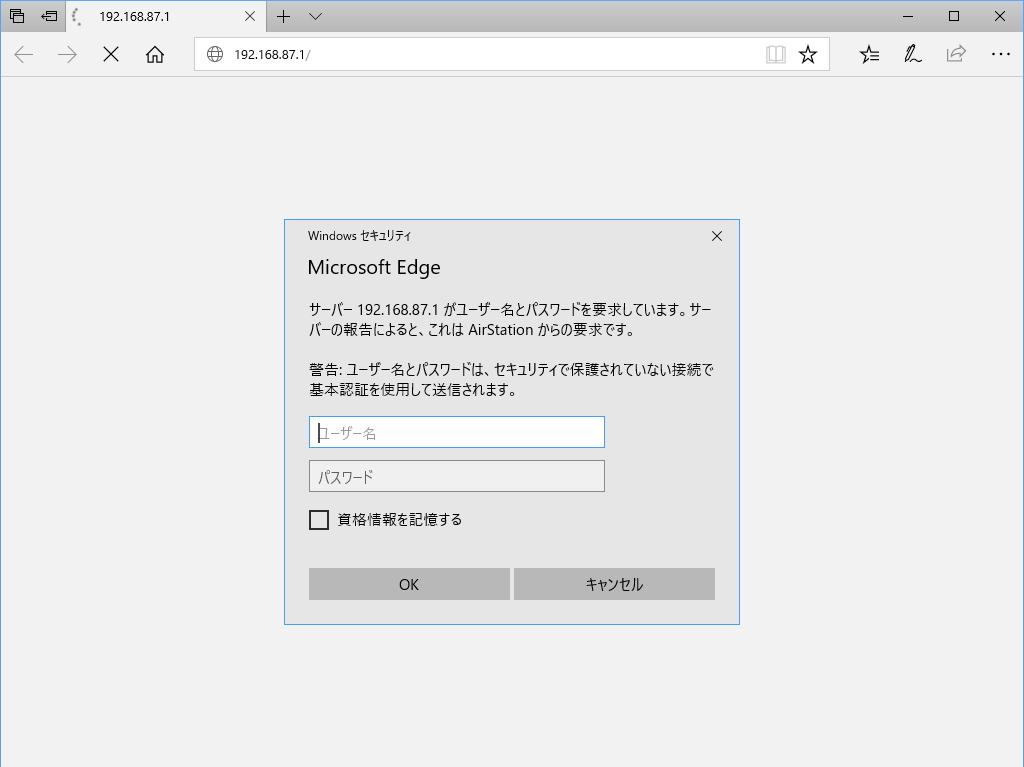Close the Windows セキュリティ dialog
1024x767 pixels.
(x=717, y=236)
